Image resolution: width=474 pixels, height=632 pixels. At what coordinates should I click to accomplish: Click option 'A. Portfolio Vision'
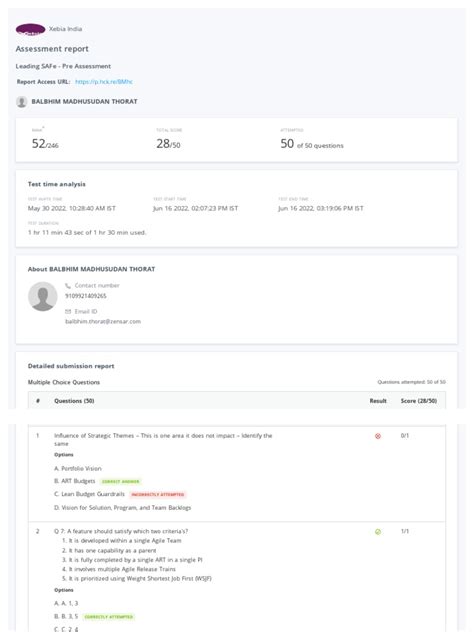pyautogui.click(x=78, y=468)
